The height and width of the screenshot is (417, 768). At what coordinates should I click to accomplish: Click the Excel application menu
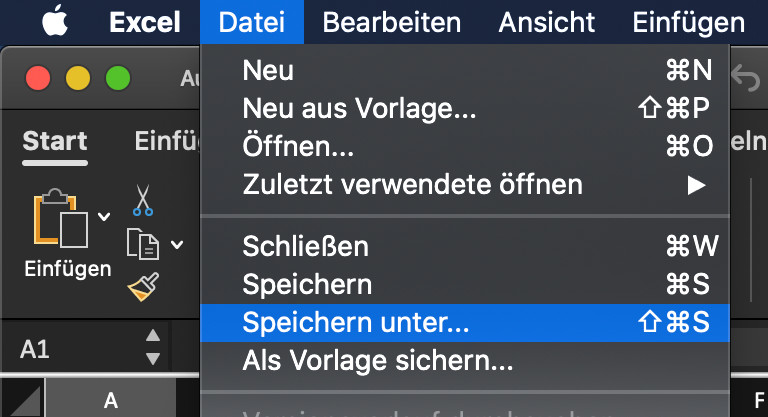[144, 22]
